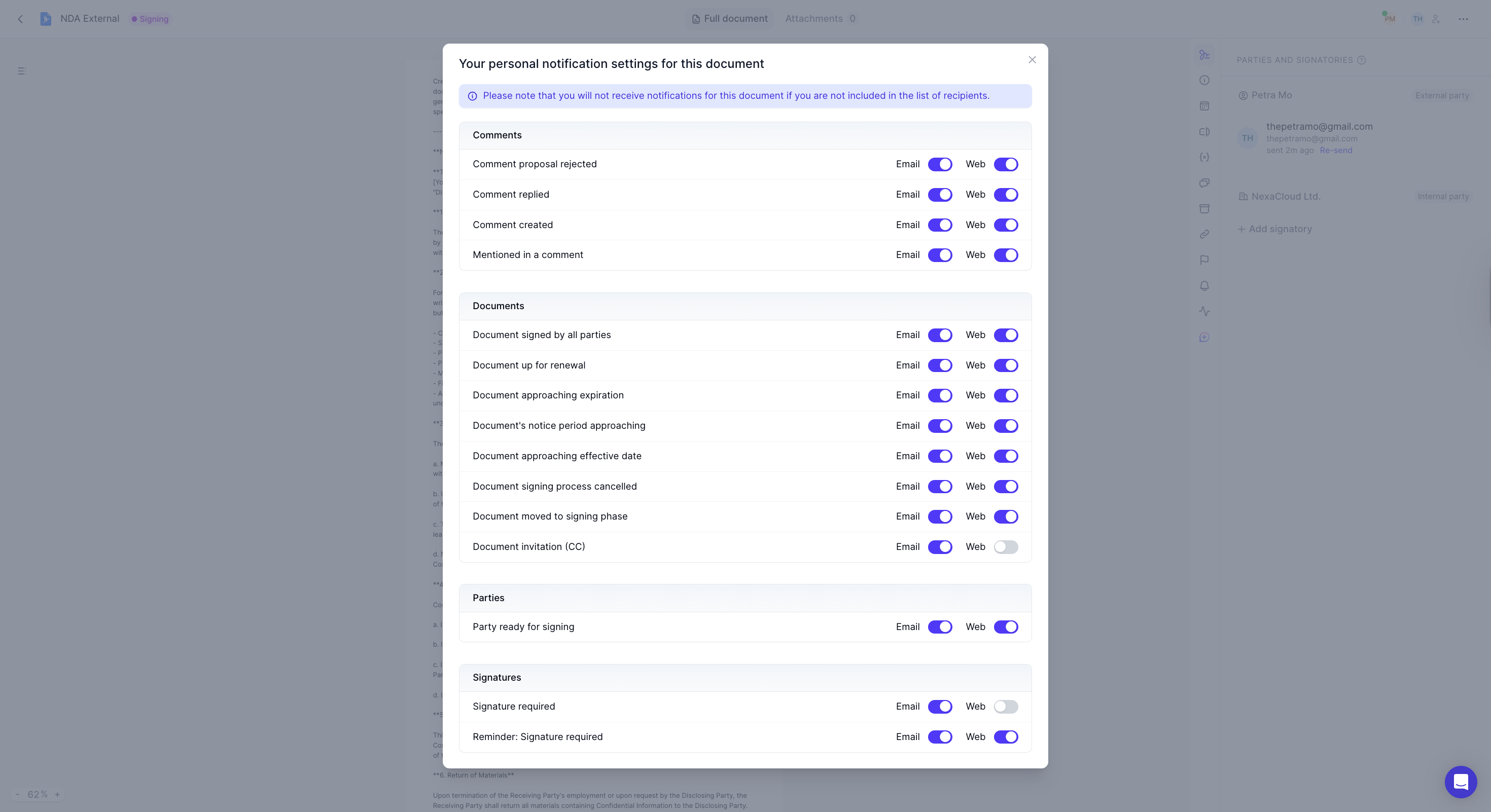The image size is (1491, 812).
Task: Click the document info icon in sidebar
Action: tap(1204, 81)
